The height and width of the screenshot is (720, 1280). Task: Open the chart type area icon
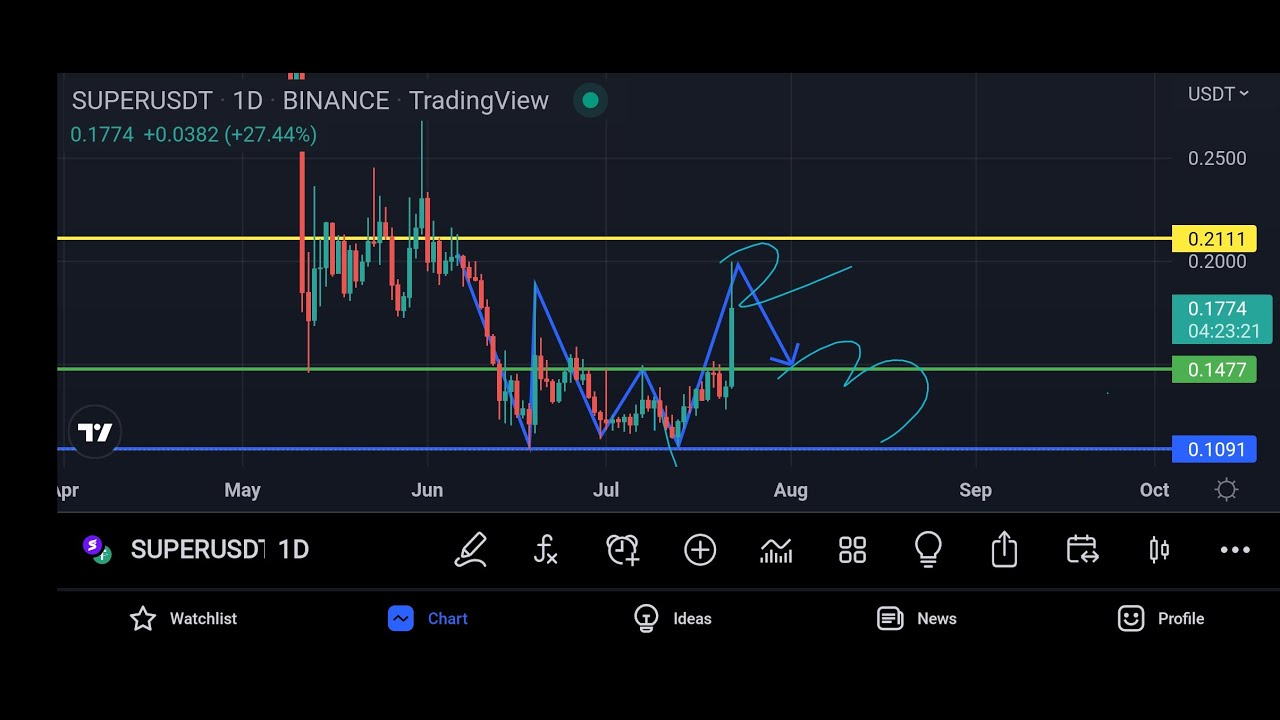tap(776, 550)
